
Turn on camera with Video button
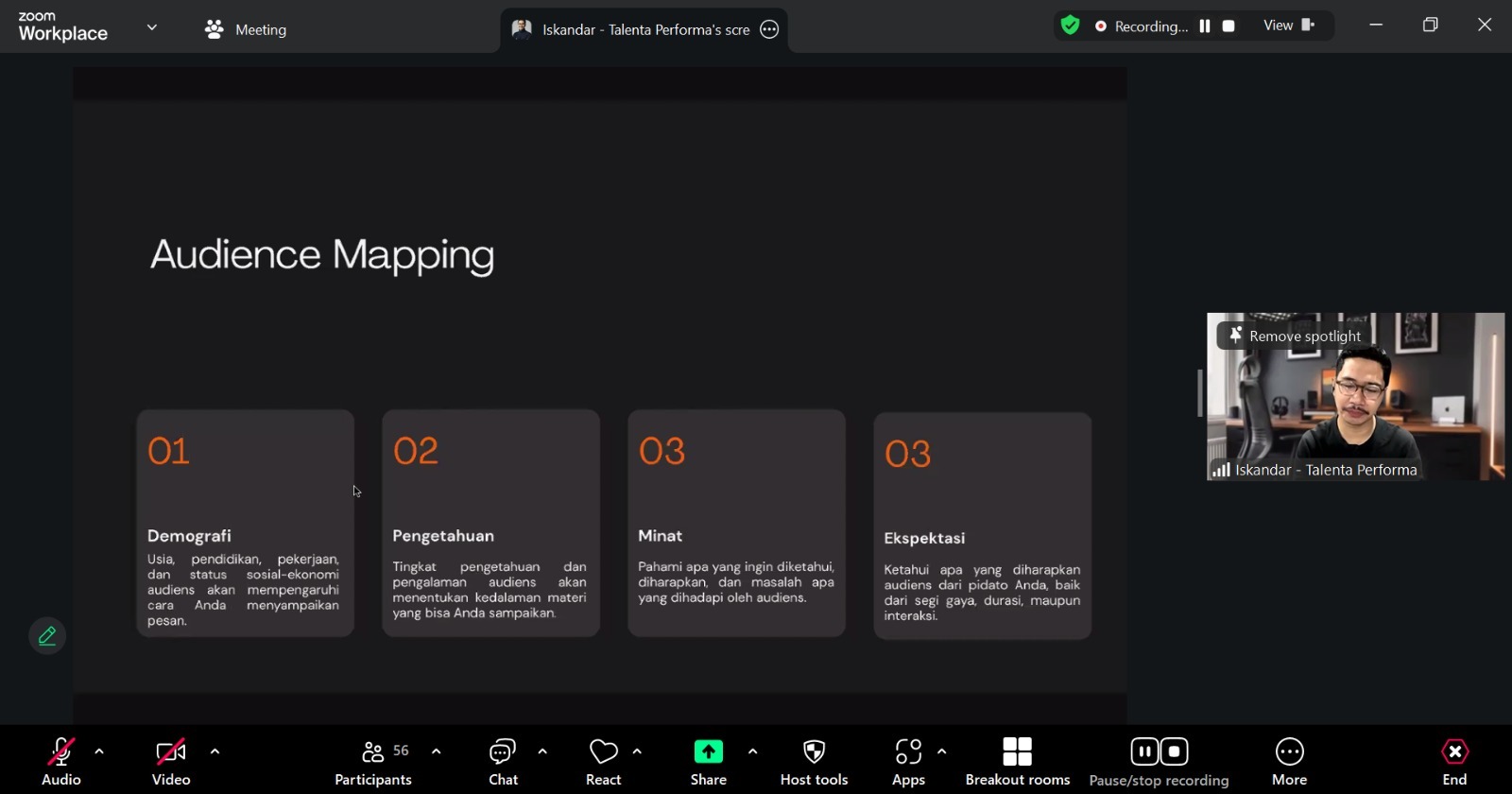[x=171, y=762]
